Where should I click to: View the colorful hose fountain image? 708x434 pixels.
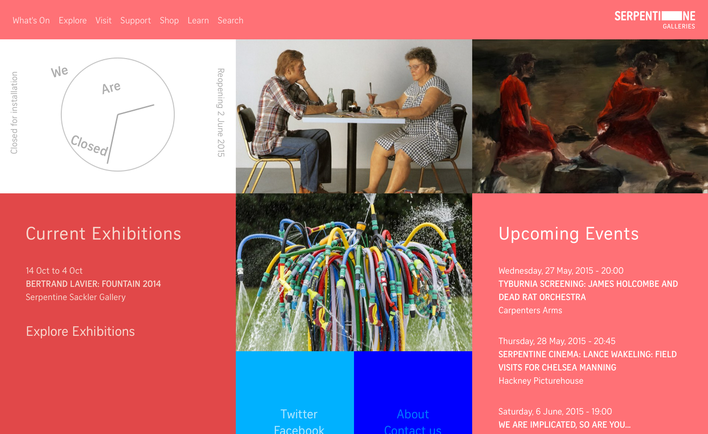pyautogui.click(x=354, y=272)
